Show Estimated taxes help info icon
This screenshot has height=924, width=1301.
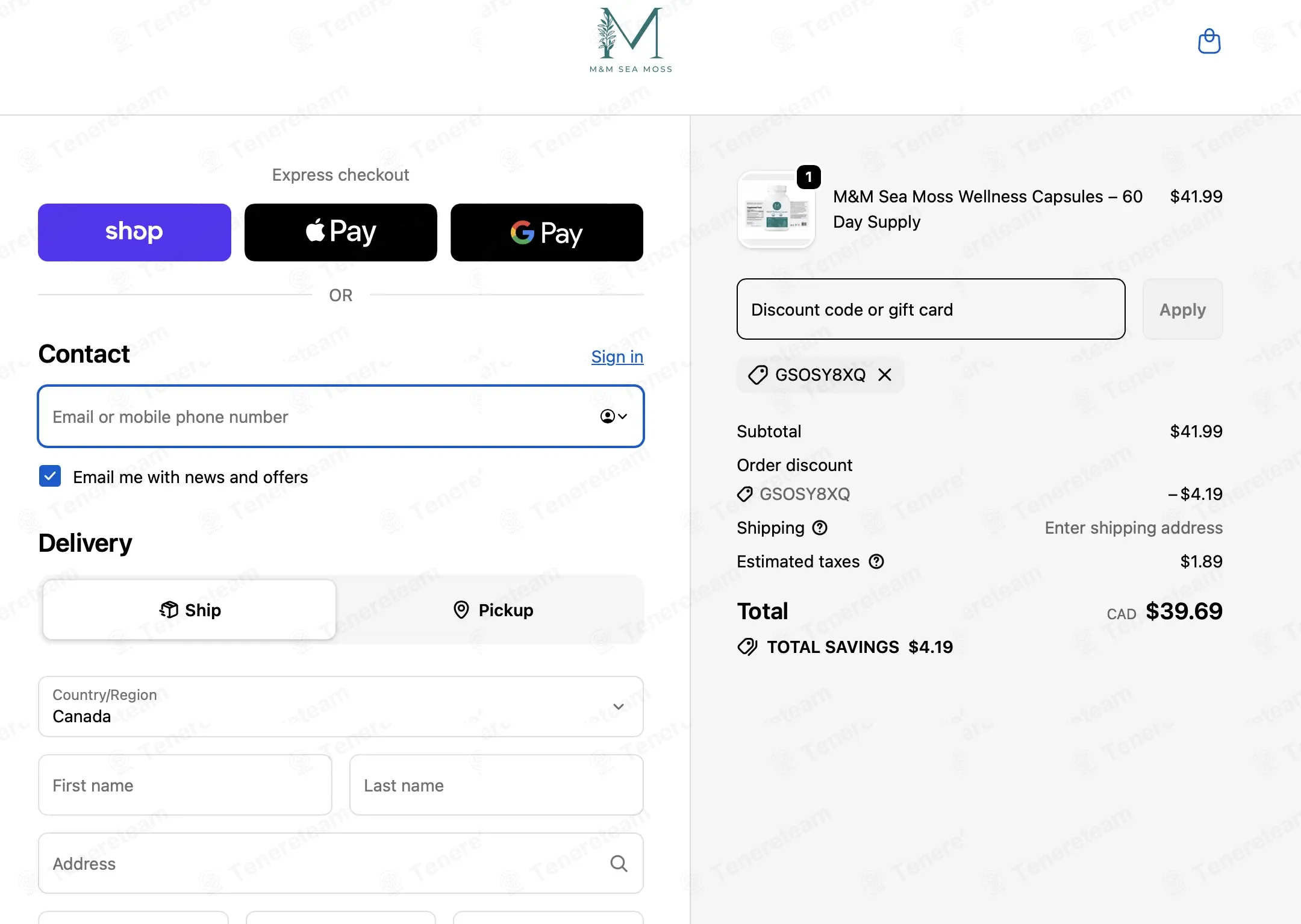point(876,561)
